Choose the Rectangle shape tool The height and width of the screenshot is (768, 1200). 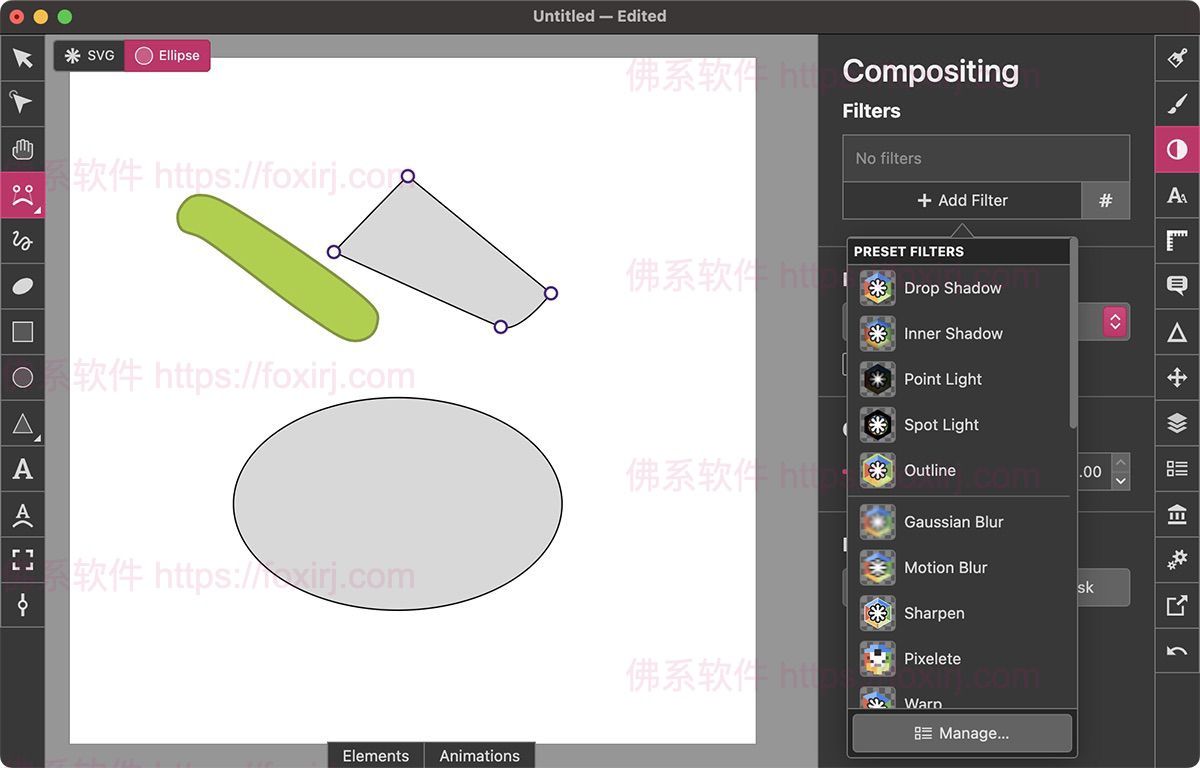[x=23, y=331]
